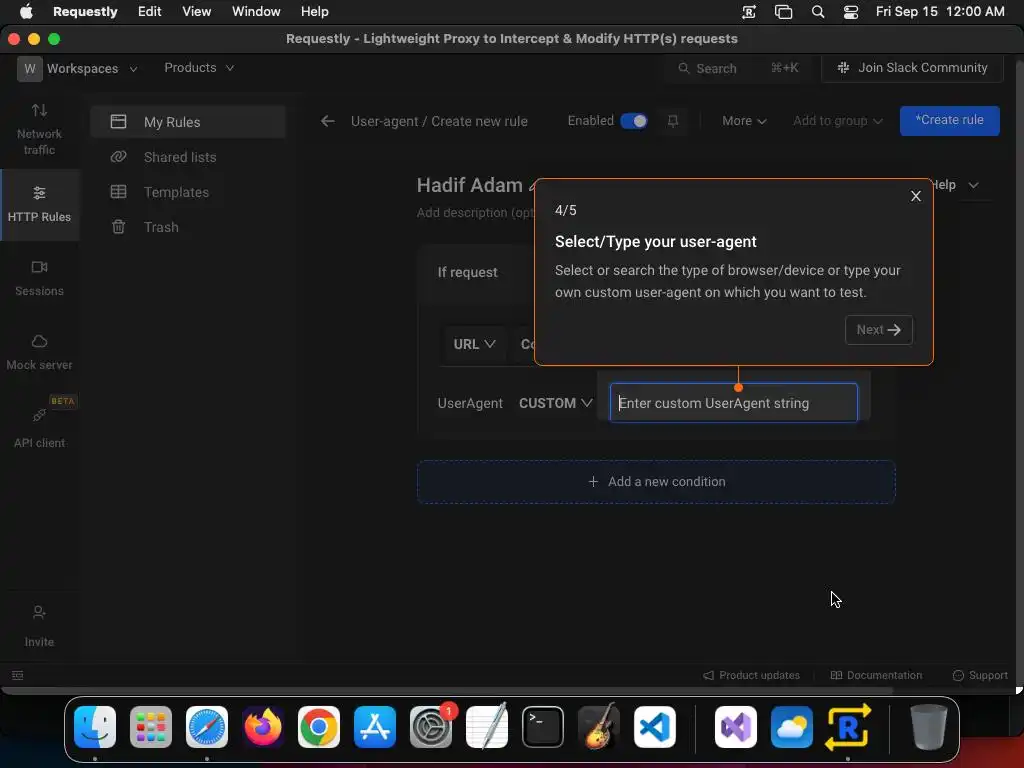Click Next in the walkthrough tooltip
This screenshot has width=1024, height=768.
click(x=878, y=330)
